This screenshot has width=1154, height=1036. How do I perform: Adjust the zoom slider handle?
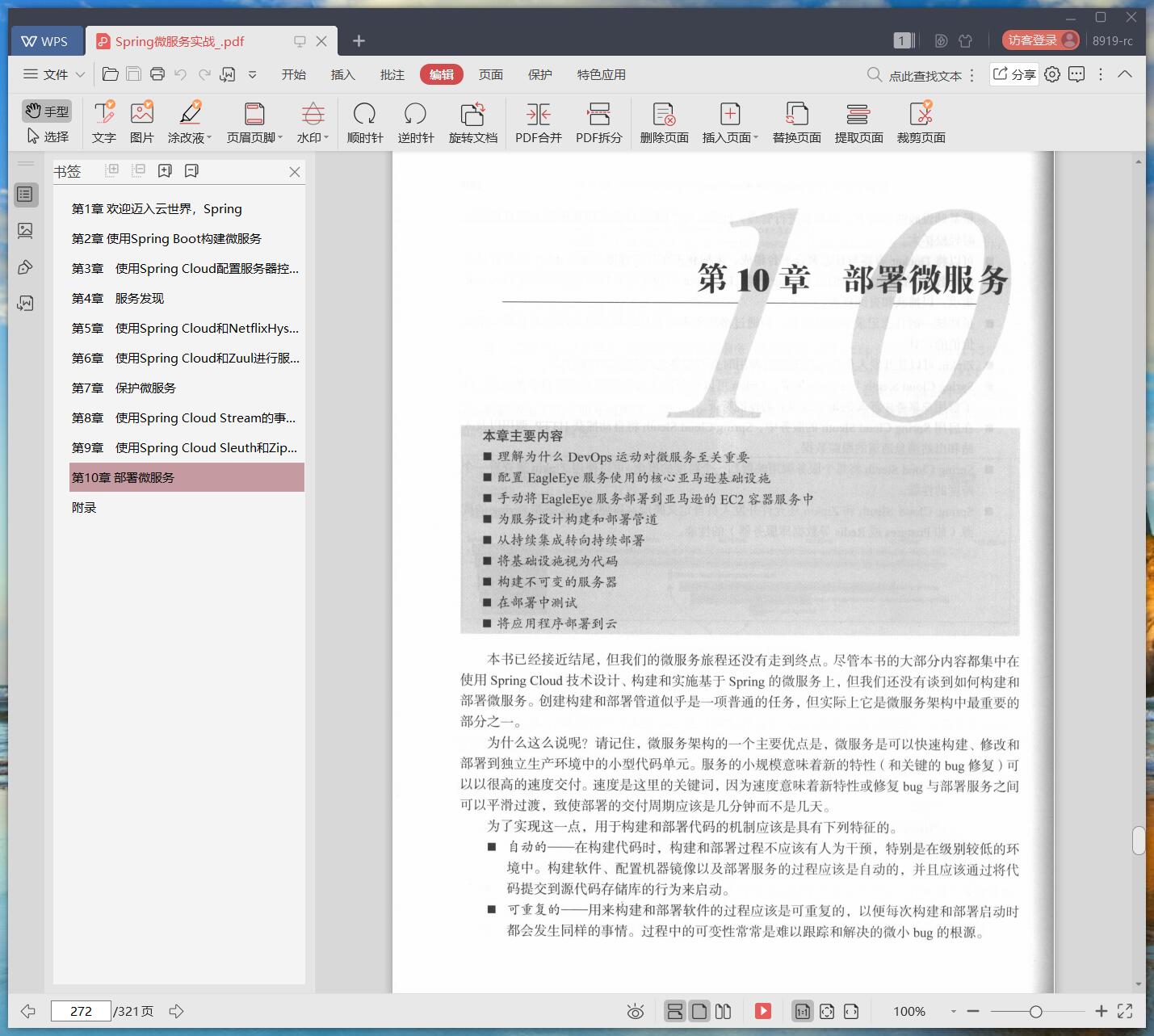tap(1035, 1011)
